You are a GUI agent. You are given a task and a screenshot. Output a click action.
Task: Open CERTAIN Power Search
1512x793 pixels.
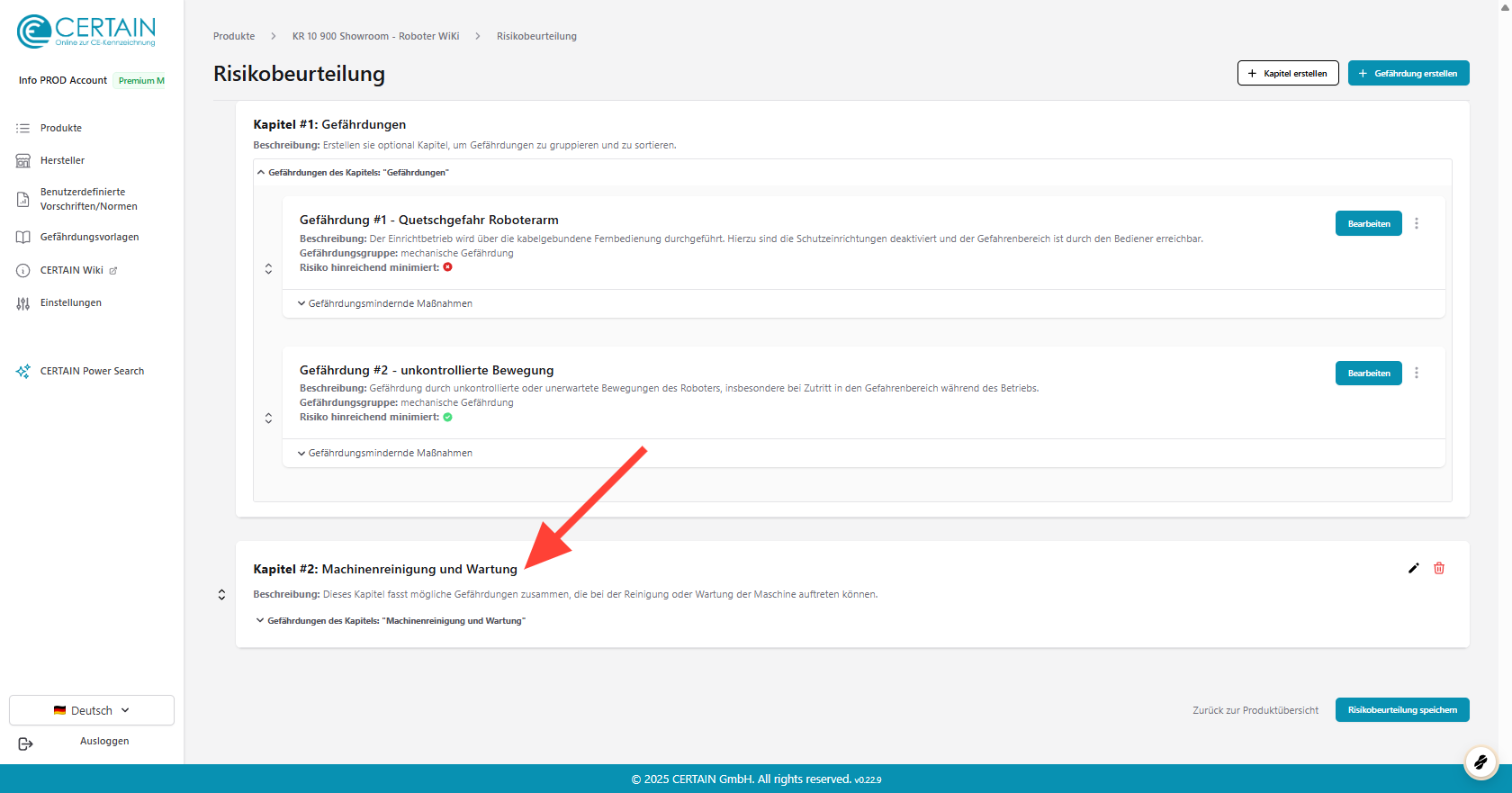[x=92, y=371]
